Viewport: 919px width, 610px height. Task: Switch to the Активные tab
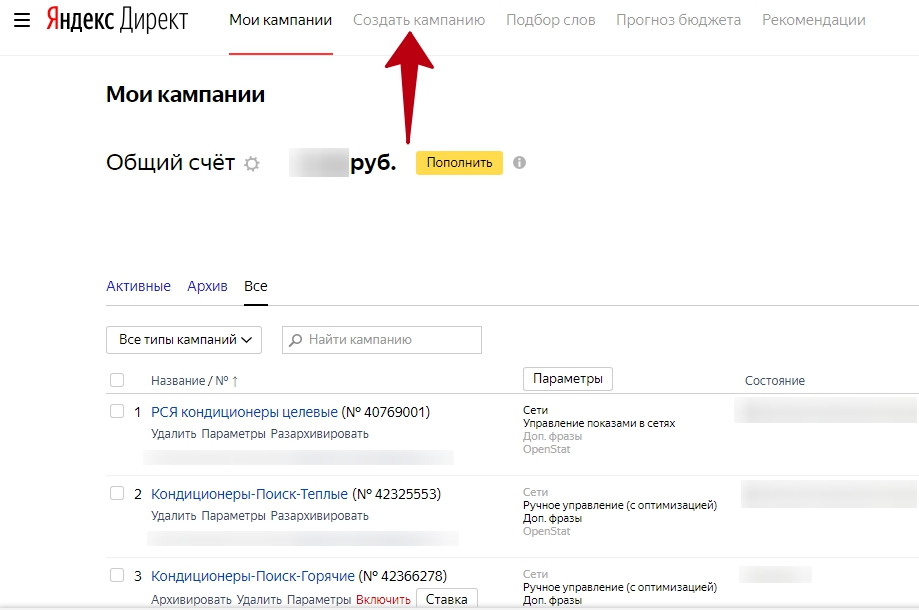[x=138, y=286]
